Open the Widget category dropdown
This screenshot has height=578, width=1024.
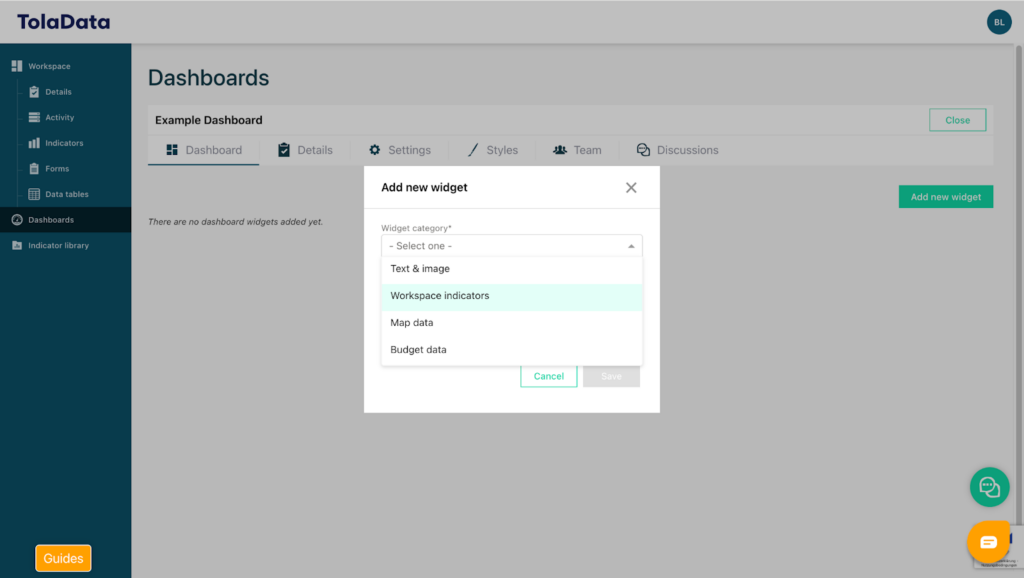click(511, 245)
